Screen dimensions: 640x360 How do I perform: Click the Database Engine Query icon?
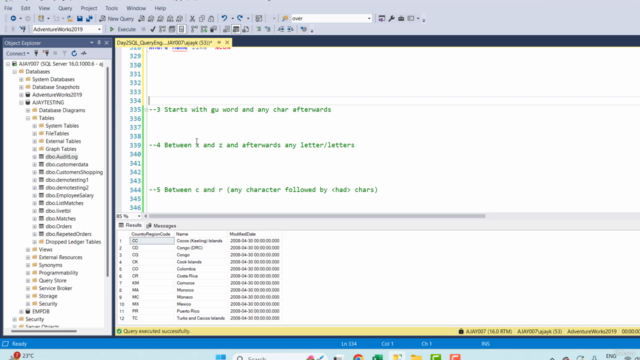click(x=141, y=18)
